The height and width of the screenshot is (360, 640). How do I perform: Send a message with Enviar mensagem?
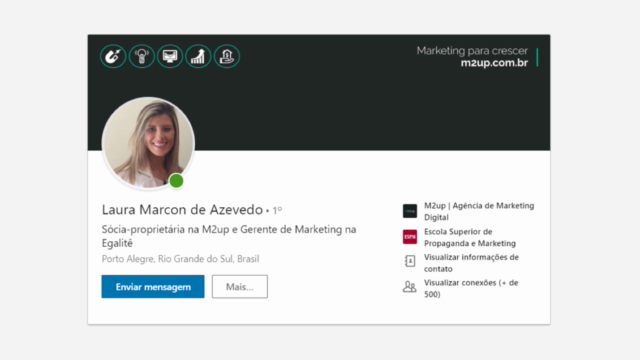click(153, 287)
